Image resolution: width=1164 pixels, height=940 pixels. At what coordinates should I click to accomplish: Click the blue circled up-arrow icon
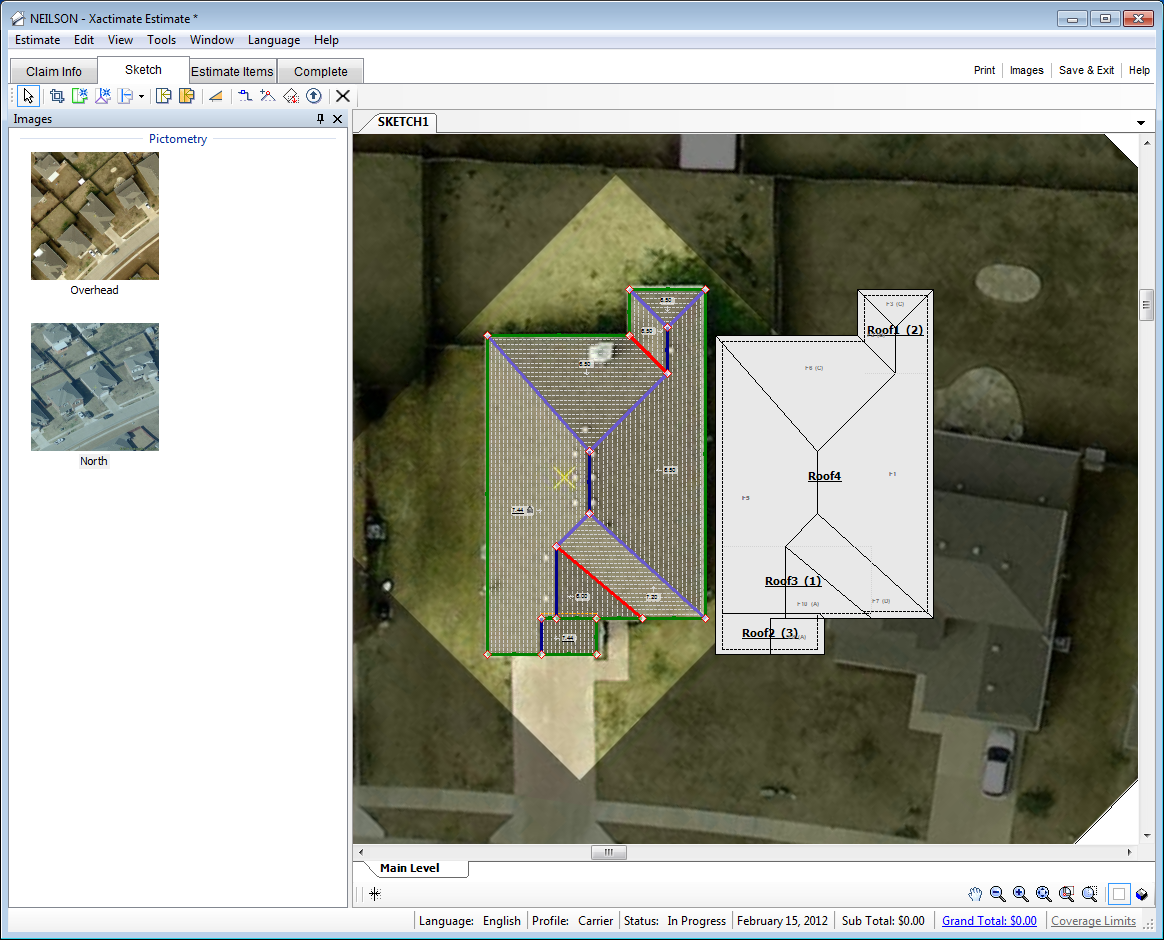click(314, 96)
